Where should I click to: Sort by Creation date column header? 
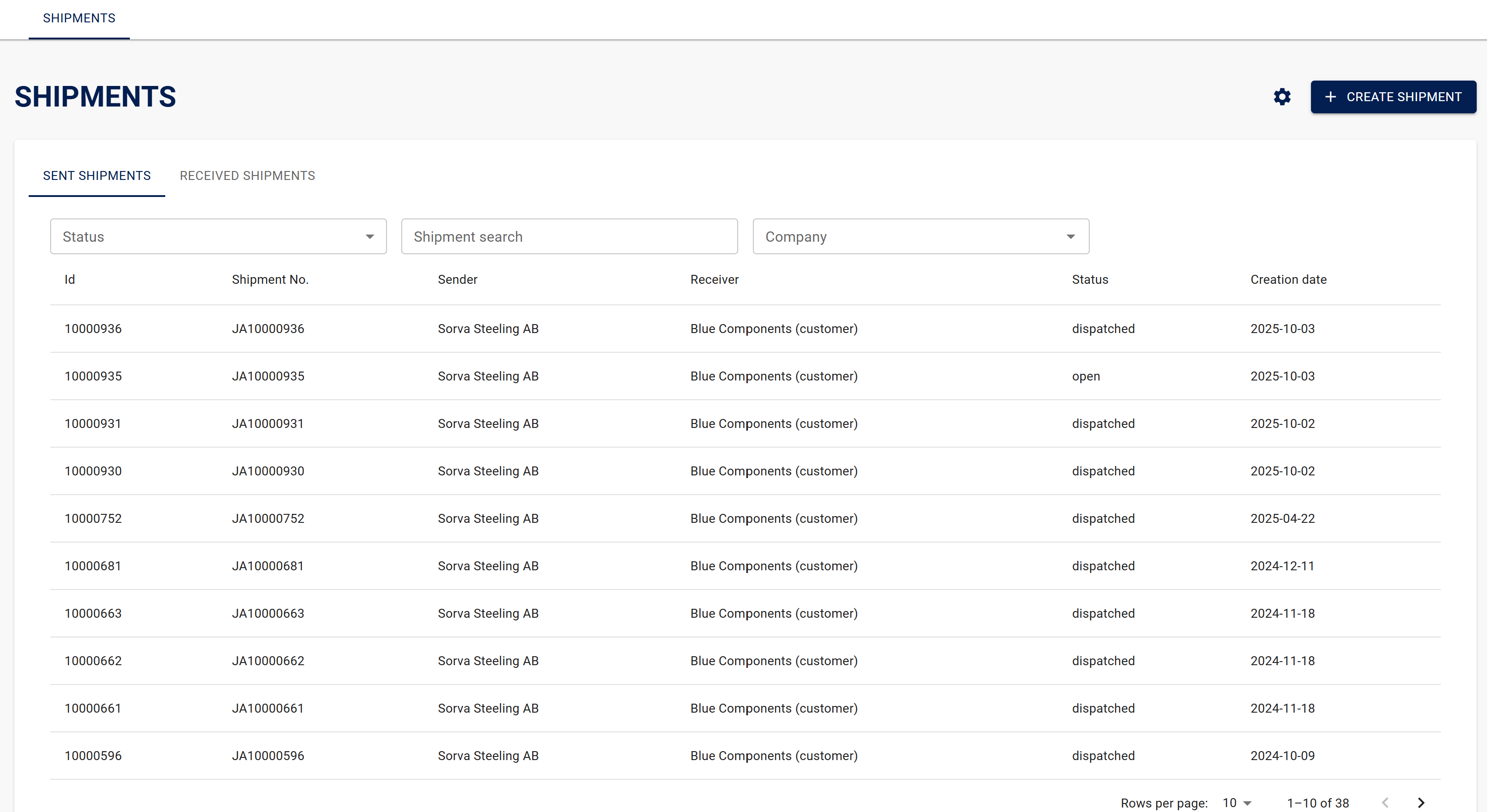pos(1288,280)
